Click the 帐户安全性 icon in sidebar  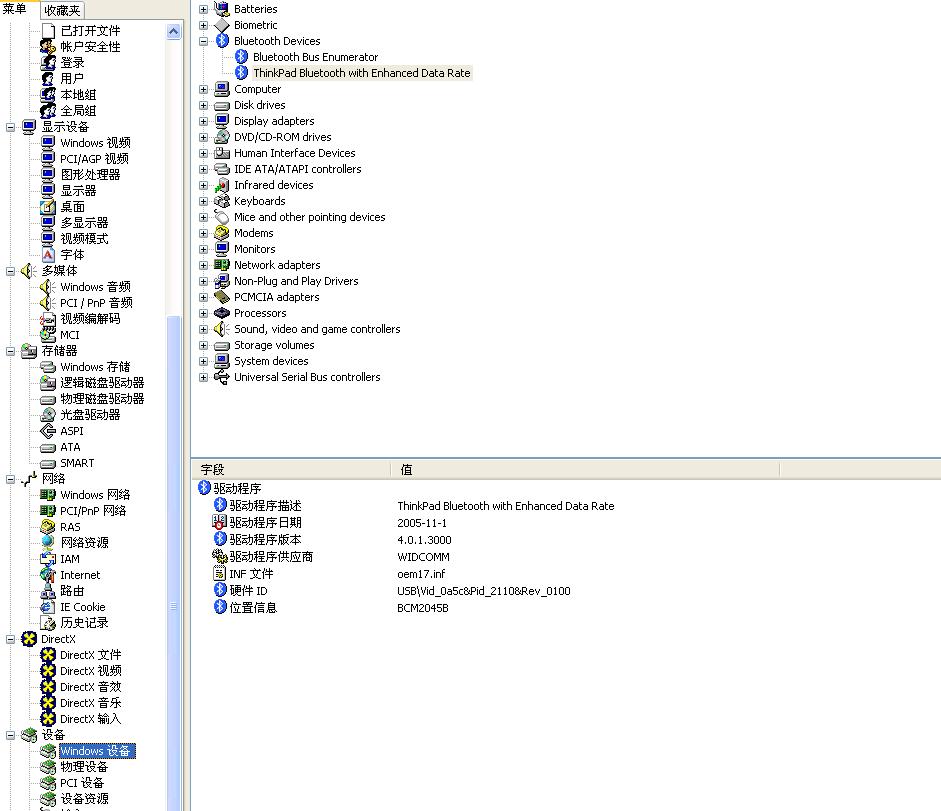(x=48, y=47)
